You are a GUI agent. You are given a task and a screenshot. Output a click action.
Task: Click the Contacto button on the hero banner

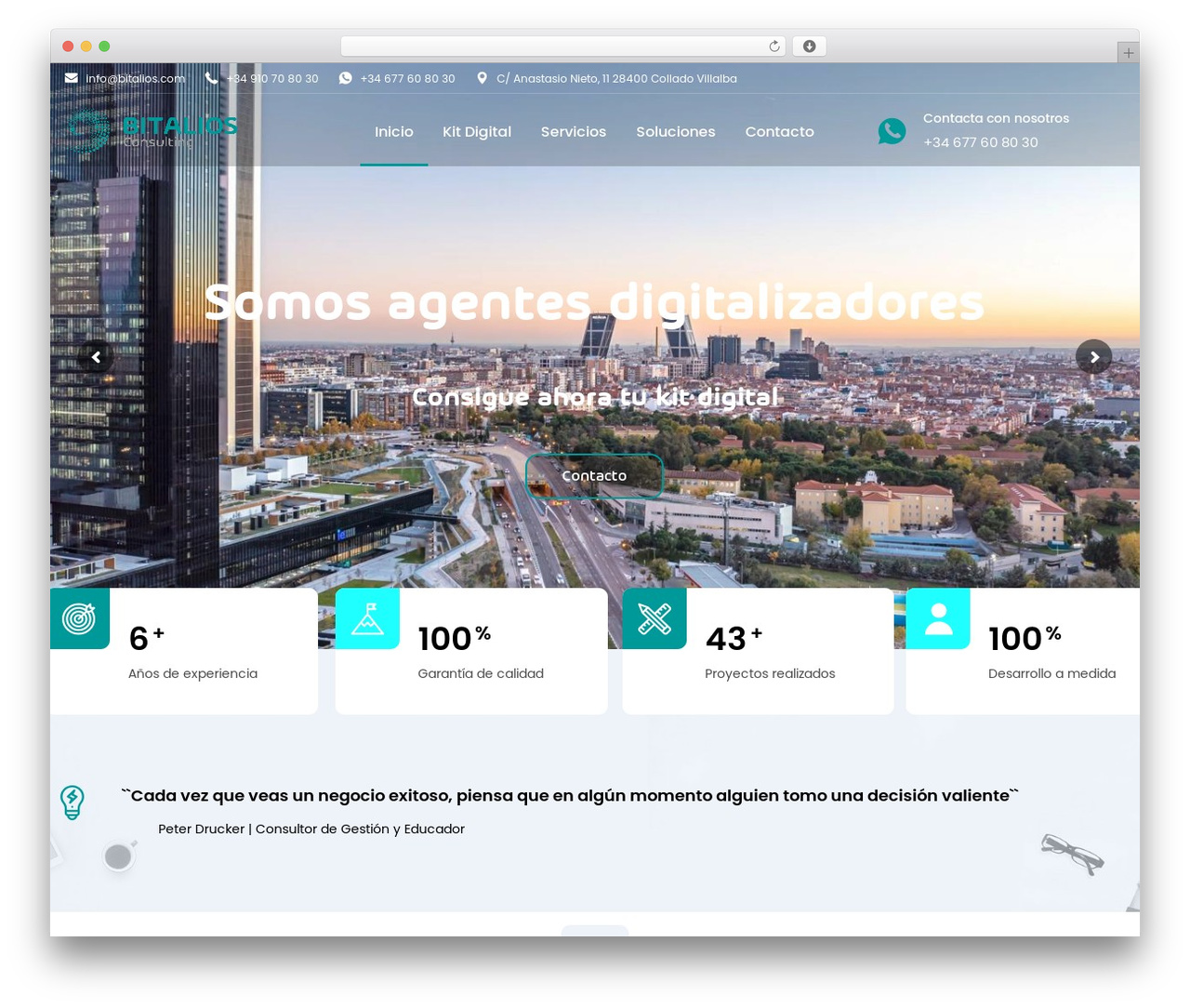(x=594, y=476)
